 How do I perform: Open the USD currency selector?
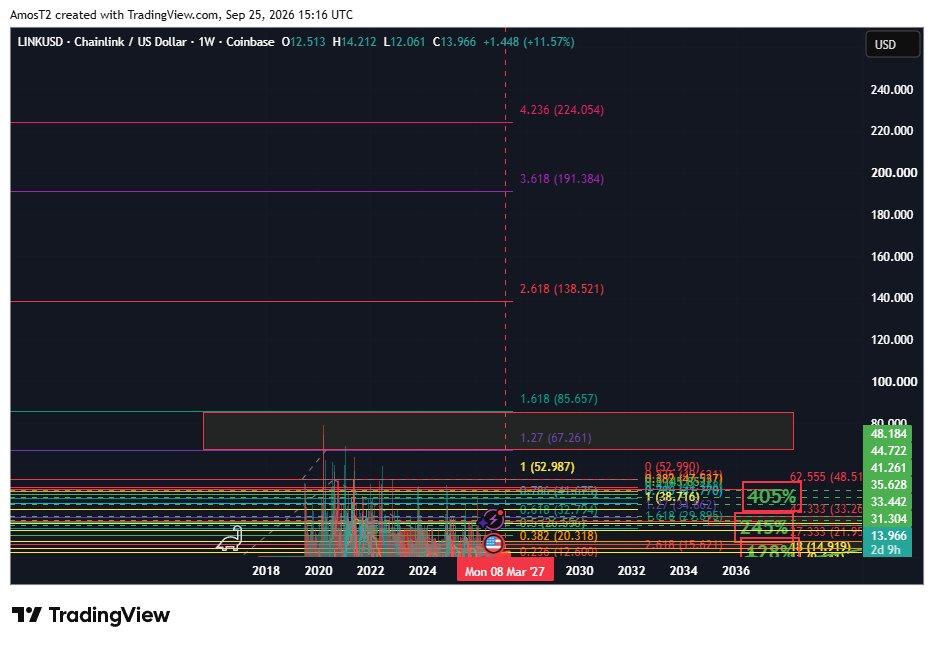pos(892,45)
